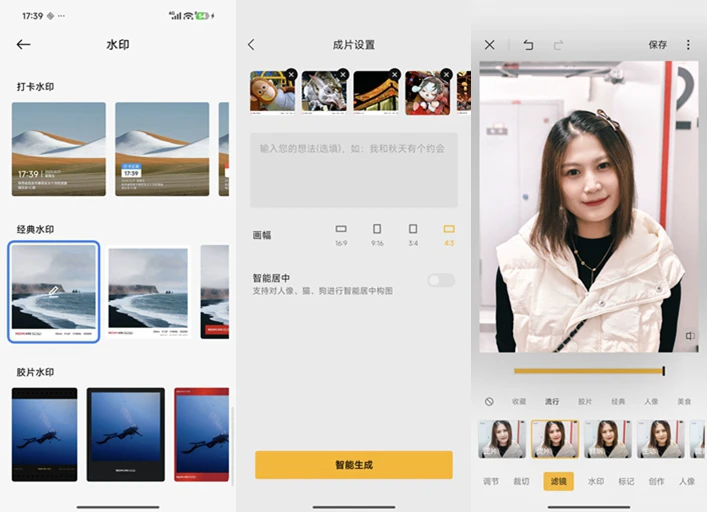Close the photo editor with X

(x=489, y=45)
